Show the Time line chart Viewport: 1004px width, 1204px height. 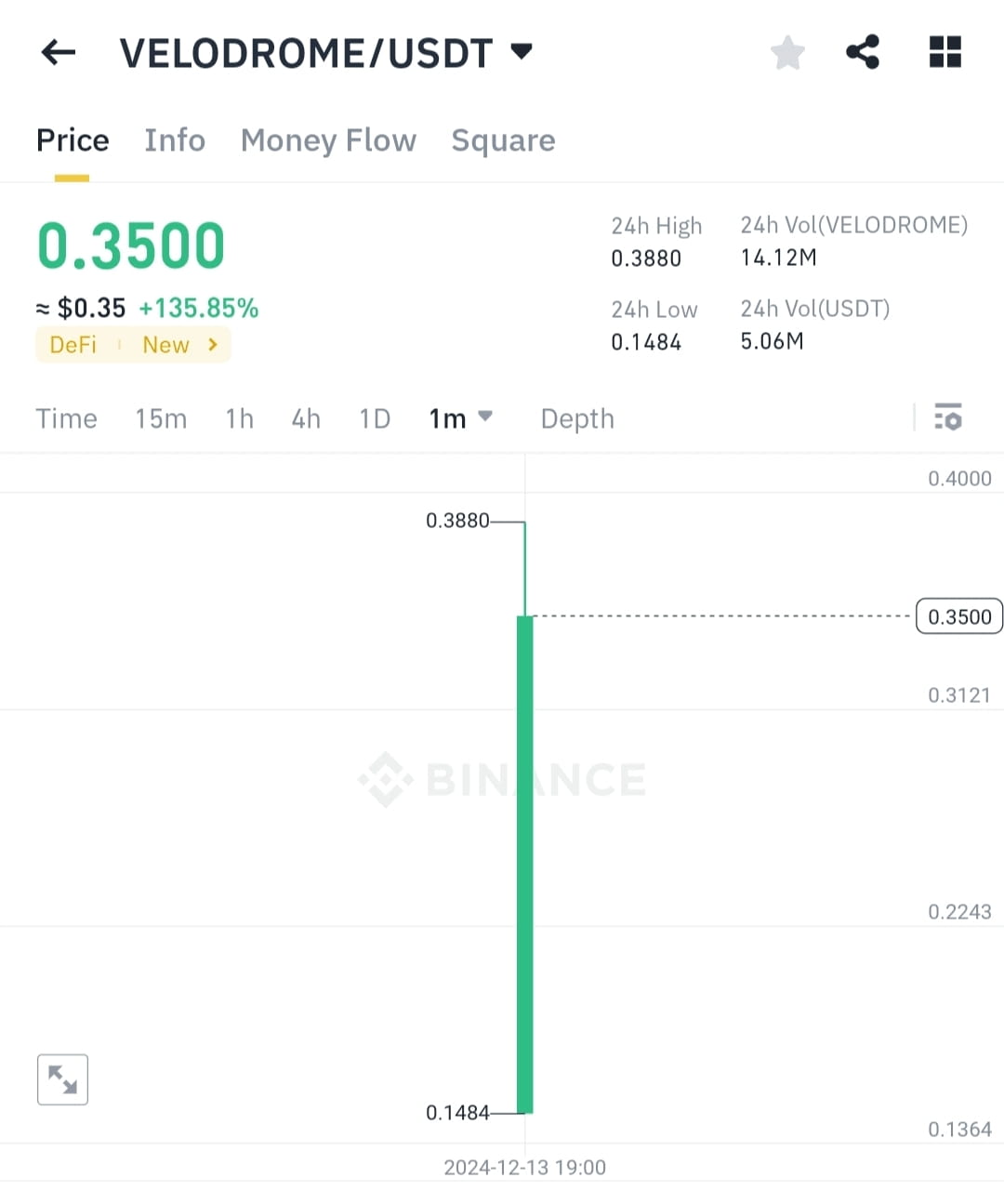click(66, 418)
